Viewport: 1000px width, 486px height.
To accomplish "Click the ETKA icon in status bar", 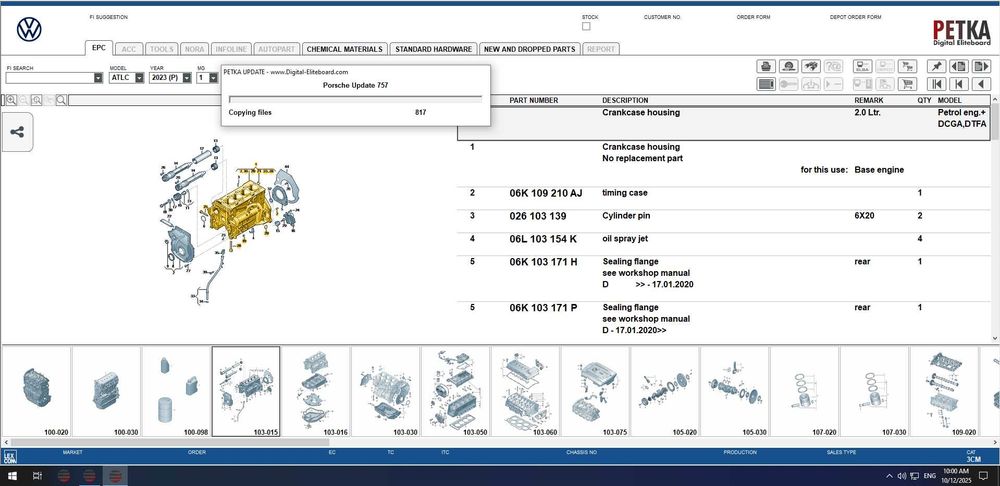I will pyautogui.click(x=10, y=457).
